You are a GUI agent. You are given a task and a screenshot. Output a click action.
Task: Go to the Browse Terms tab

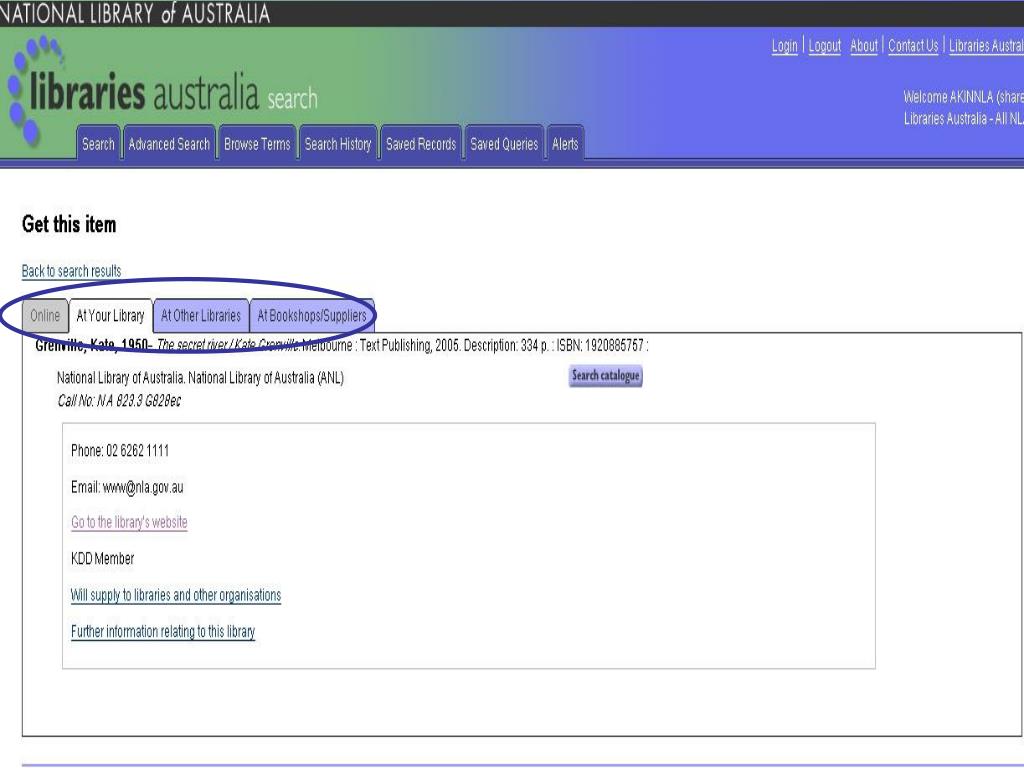click(x=257, y=144)
